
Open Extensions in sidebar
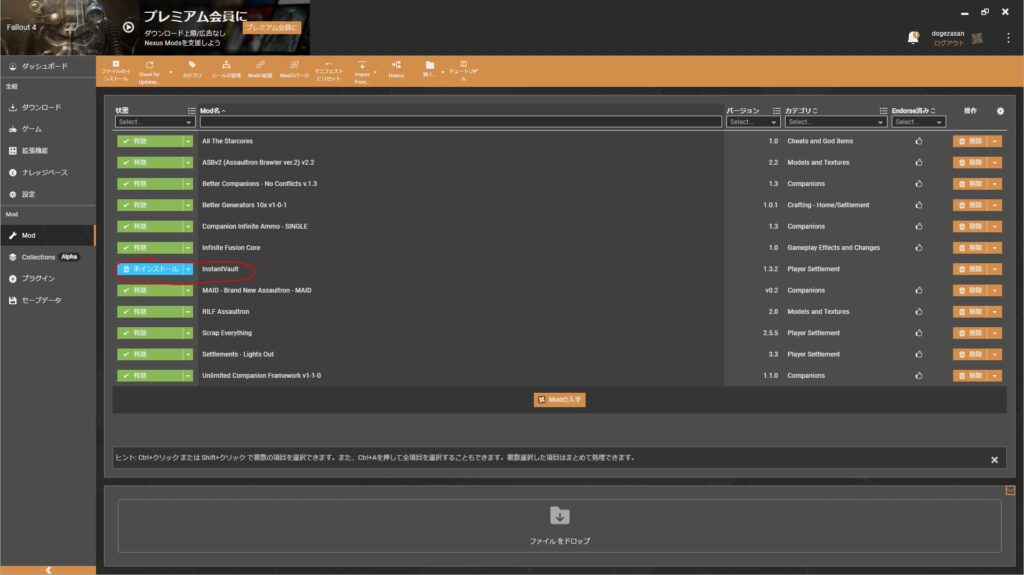[48, 150]
